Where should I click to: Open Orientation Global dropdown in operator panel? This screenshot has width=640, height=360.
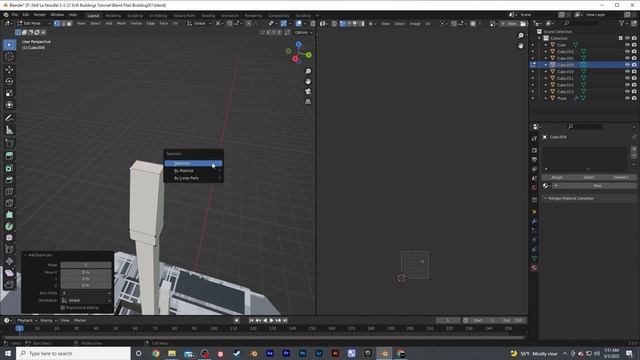86,300
